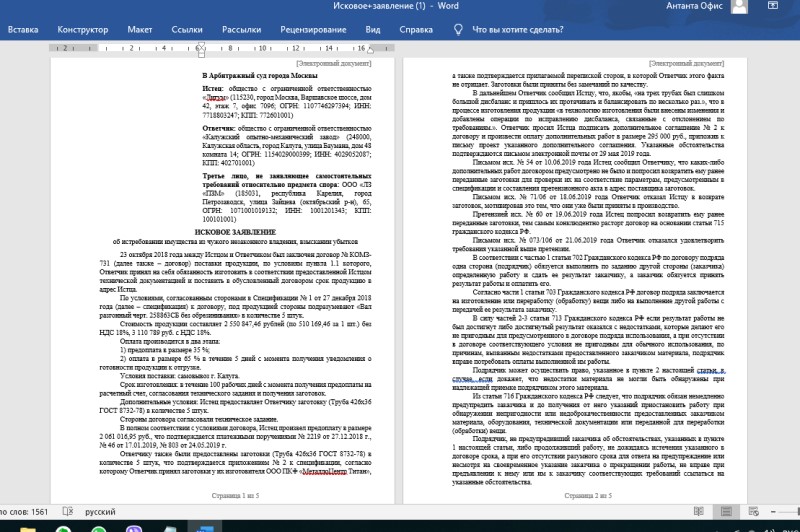800x532 pixels.
Task: Open the Вид ribbon tab
Action: [373, 30]
